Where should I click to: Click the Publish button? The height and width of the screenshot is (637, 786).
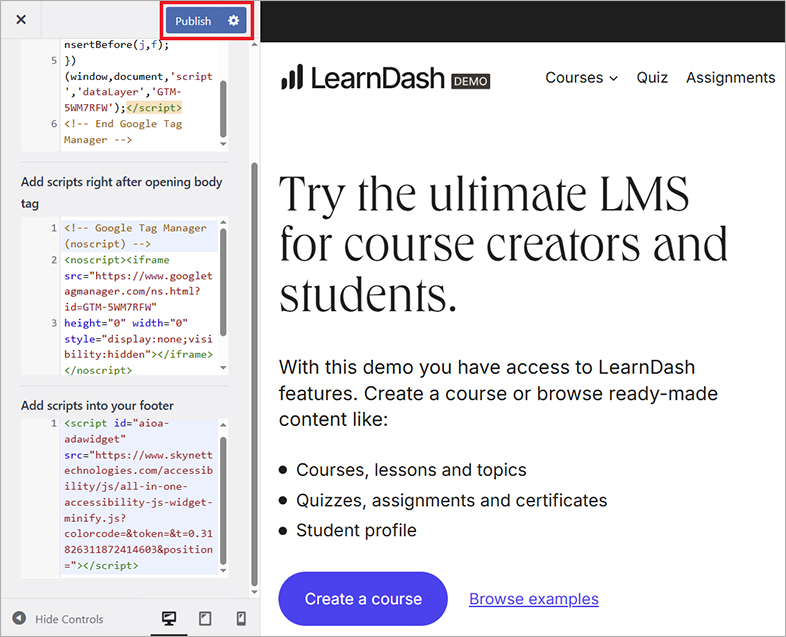coord(193,21)
